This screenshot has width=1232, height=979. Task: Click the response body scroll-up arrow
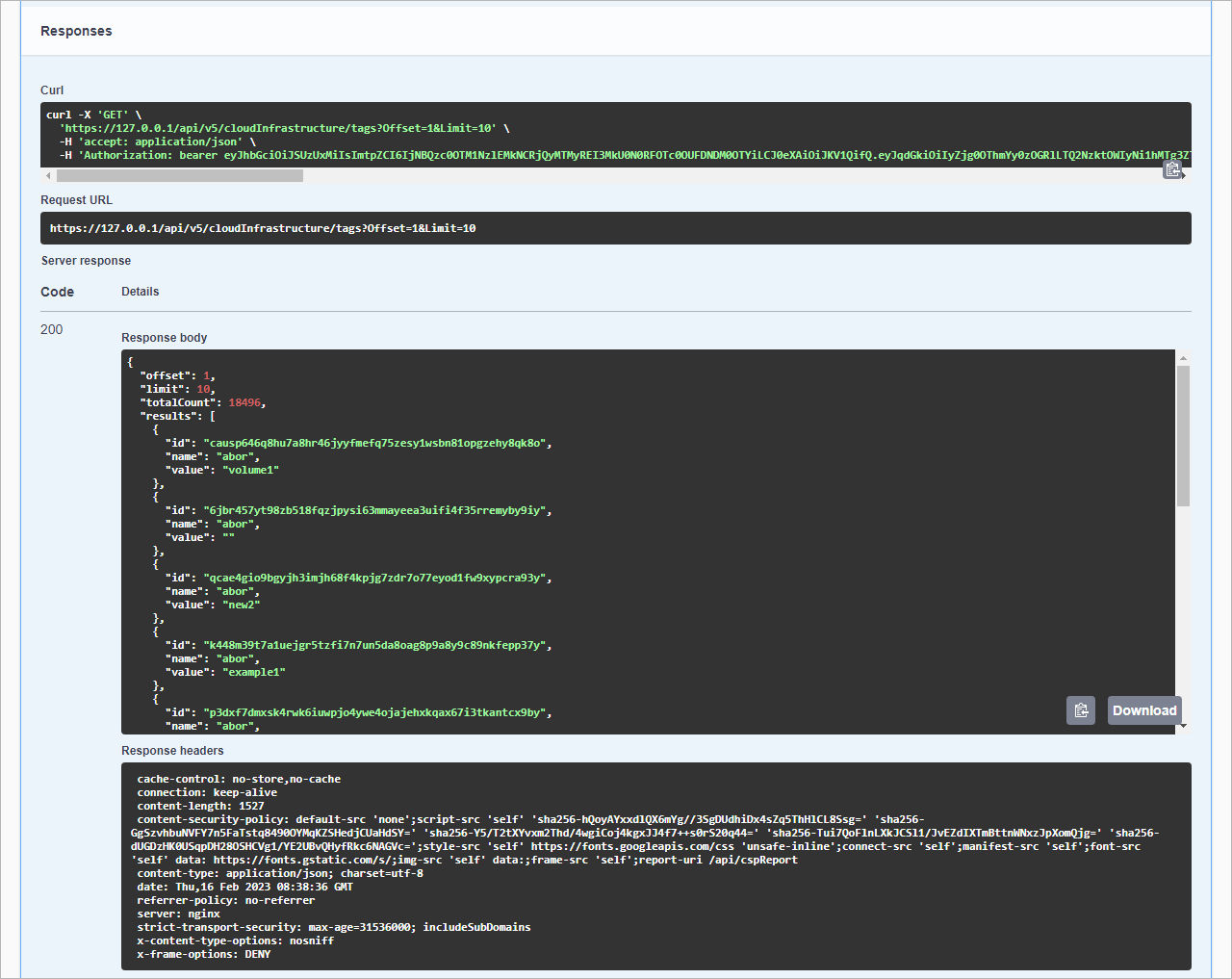(x=1183, y=358)
